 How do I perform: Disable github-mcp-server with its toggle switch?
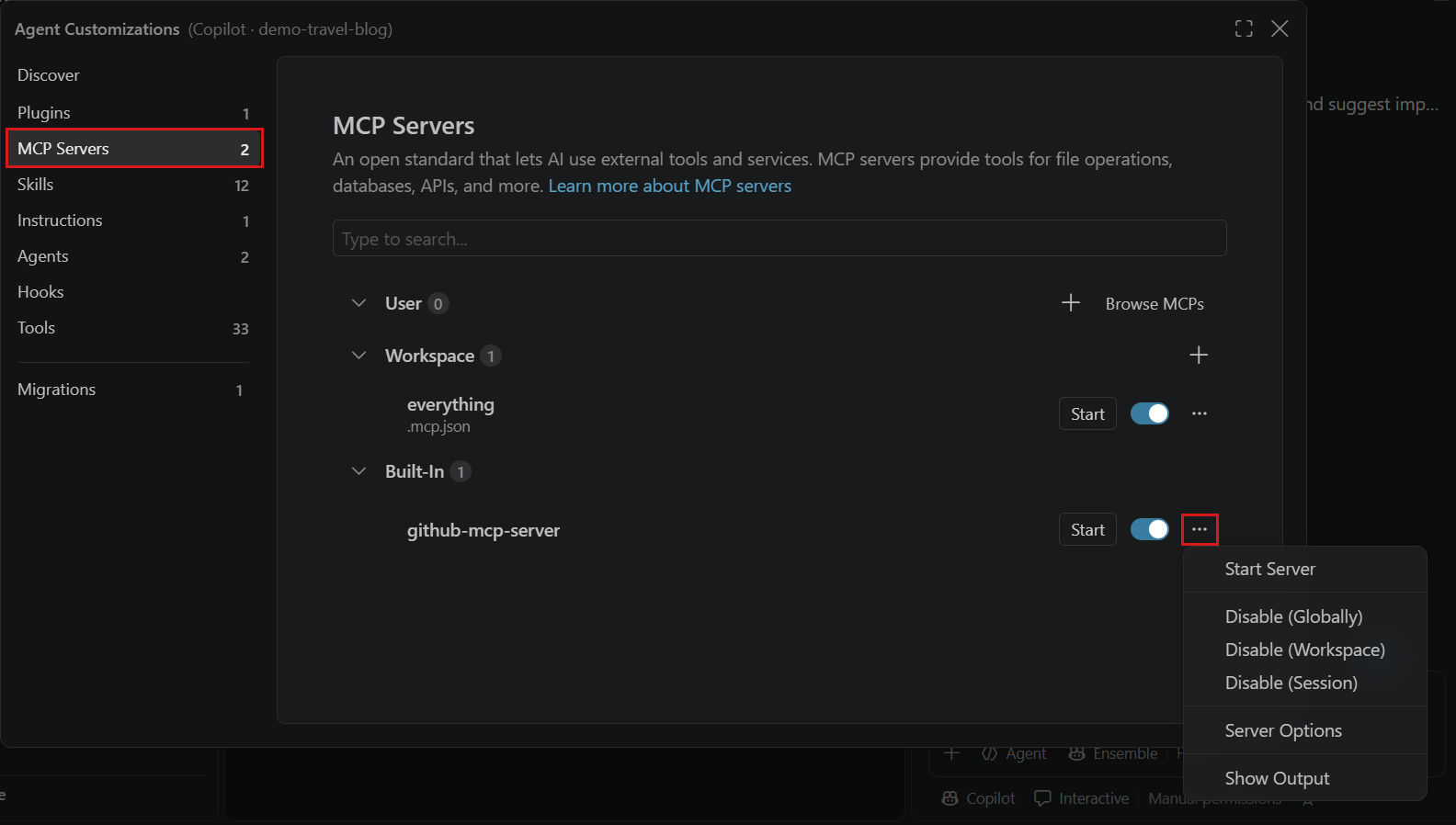(1150, 529)
